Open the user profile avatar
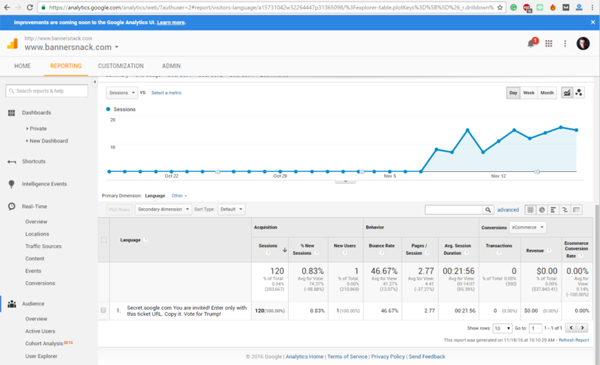Screen dimensions: 600x365 (x=583, y=44)
